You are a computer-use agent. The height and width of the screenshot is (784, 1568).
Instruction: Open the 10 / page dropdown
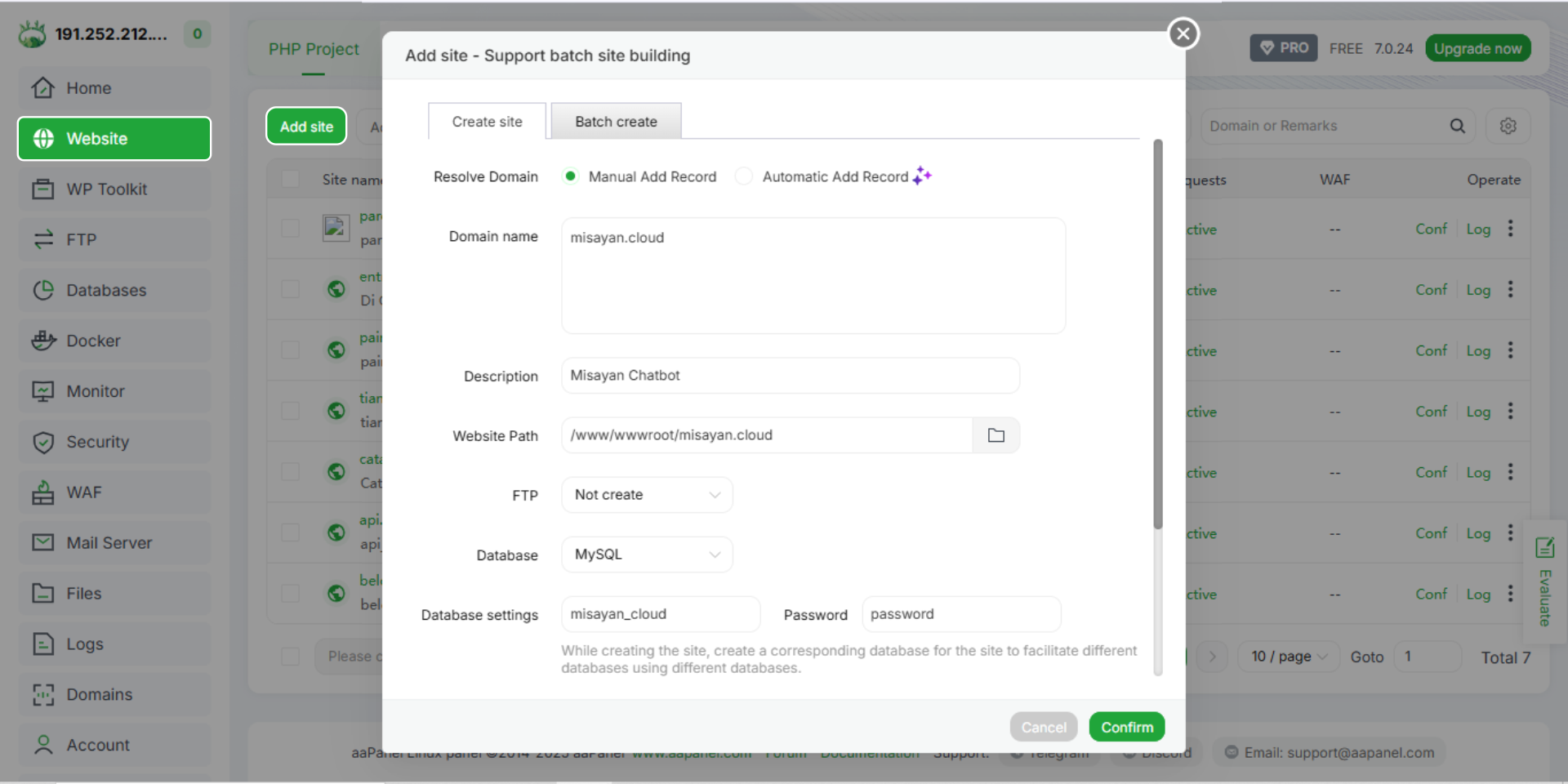[1290, 657]
